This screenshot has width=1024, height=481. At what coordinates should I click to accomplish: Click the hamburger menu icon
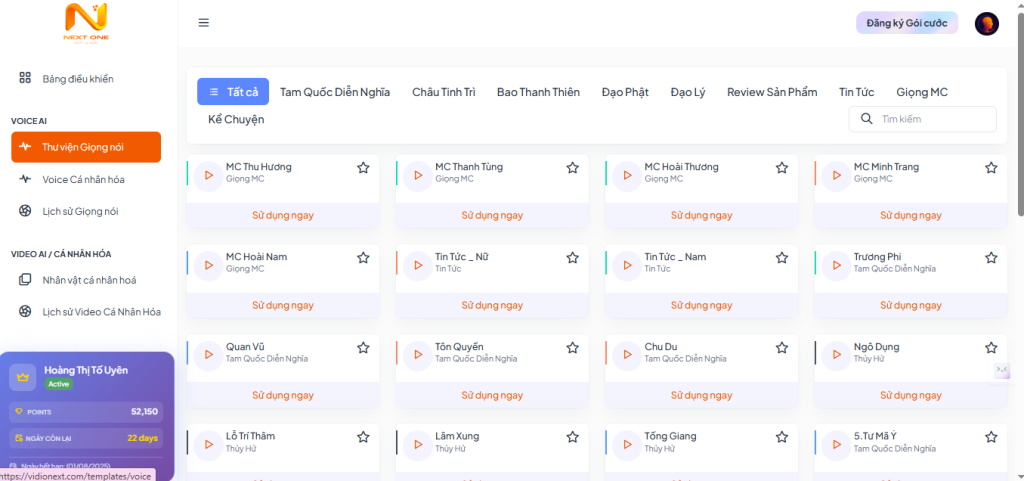204,23
